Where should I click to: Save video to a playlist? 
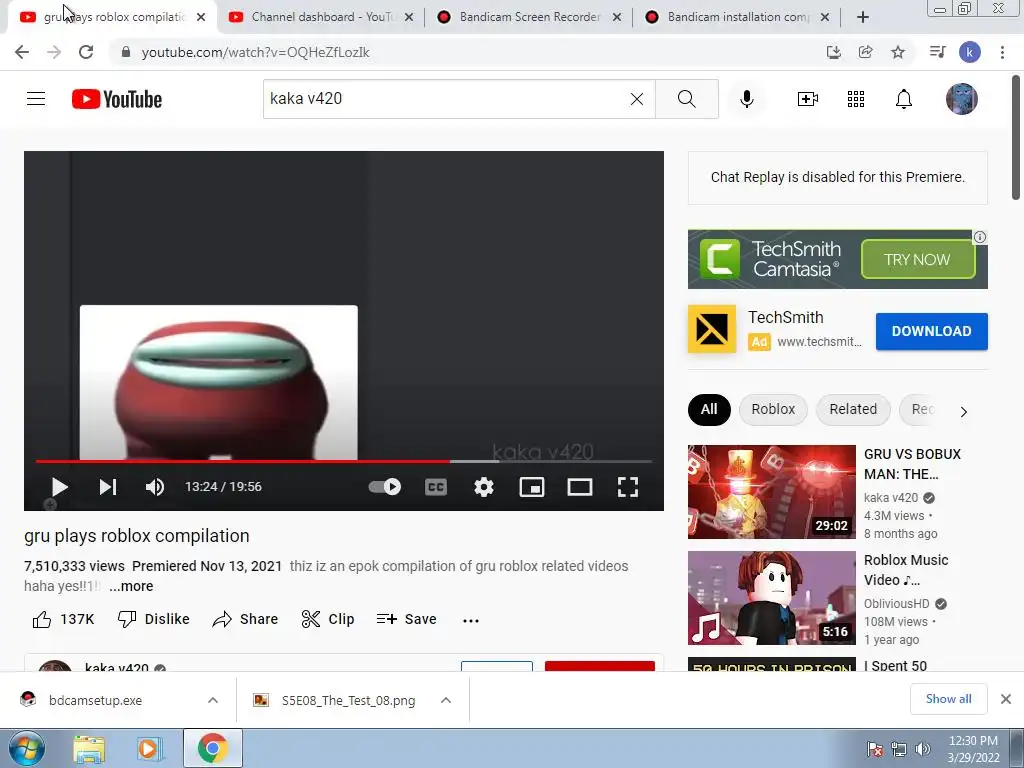(x=407, y=619)
